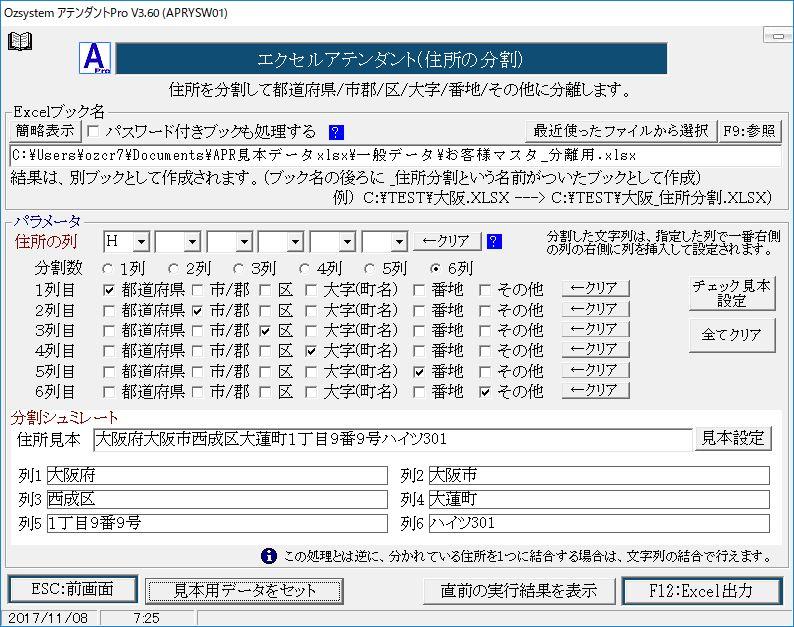Select the 1列 split count radio button
The image size is (794, 627).
[107, 268]
